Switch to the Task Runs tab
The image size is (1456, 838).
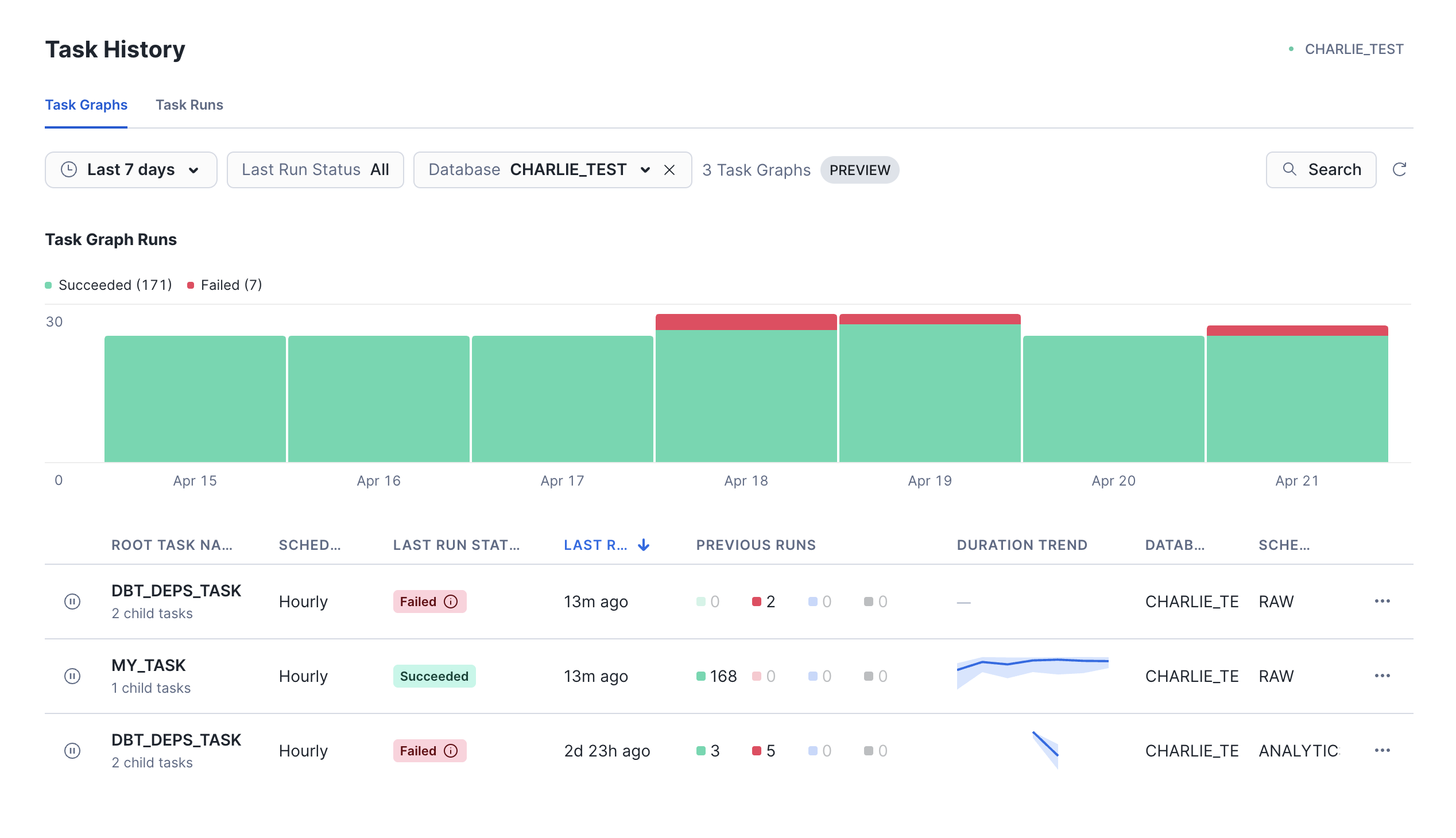coord(189,104)
